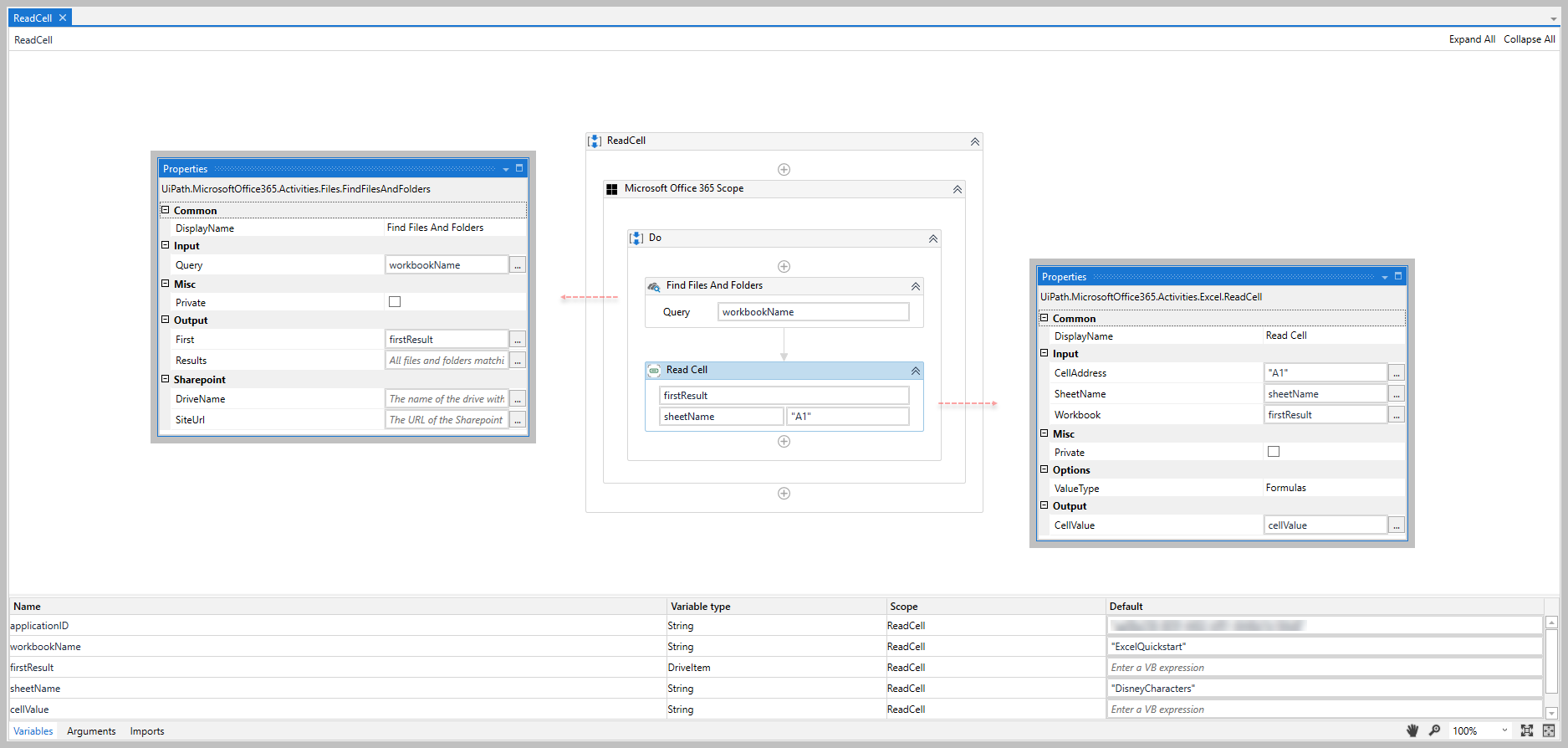Edit the firstResult field in Read Cell activity
This screenshot has height=748, width=1568.
(x=784, y=396)
